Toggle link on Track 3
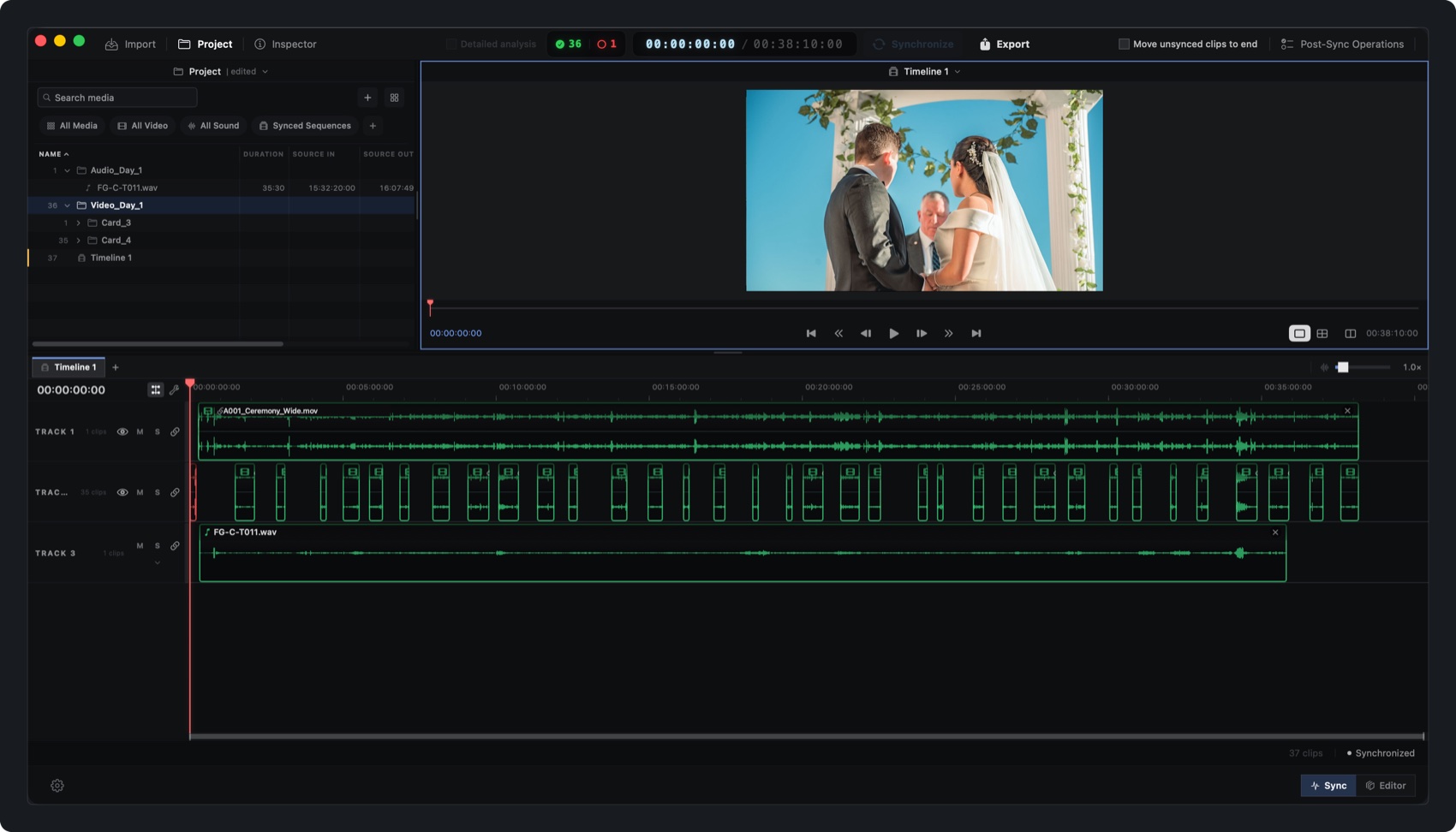This screenshot has width=1456, height=832. [175, 546]
